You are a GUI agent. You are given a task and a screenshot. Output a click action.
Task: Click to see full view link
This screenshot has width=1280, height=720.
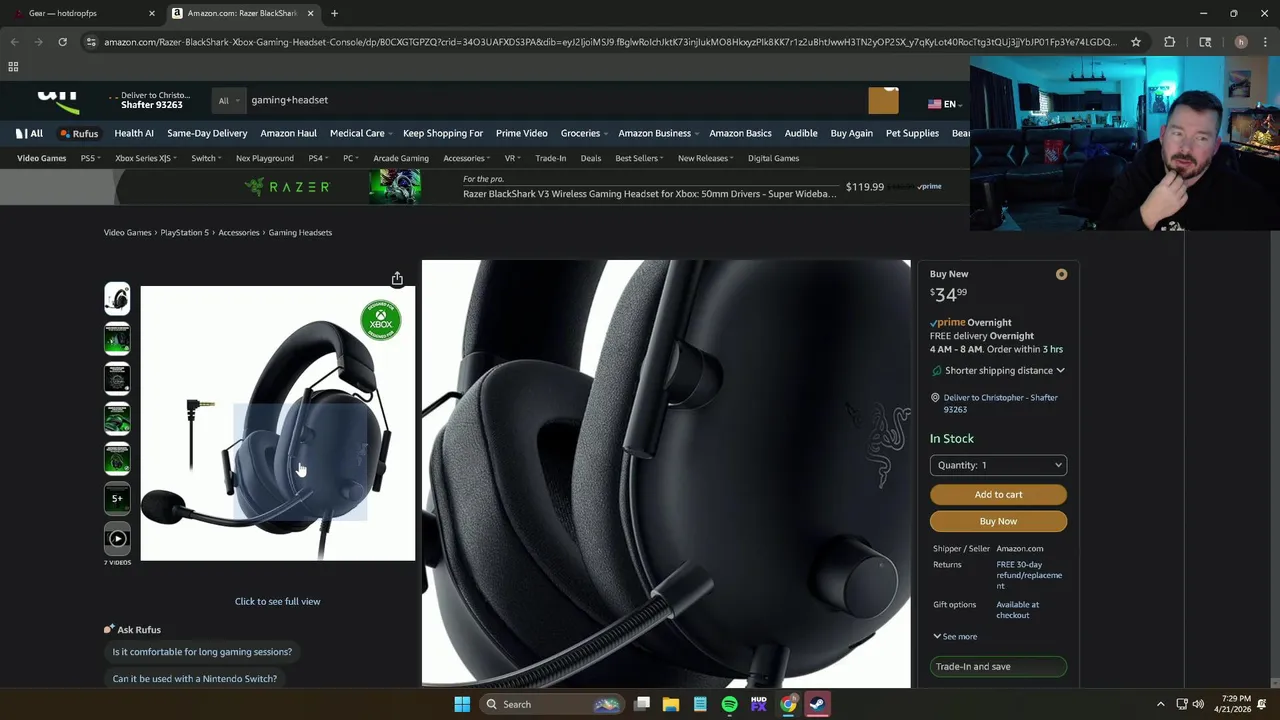coord(277,601)
